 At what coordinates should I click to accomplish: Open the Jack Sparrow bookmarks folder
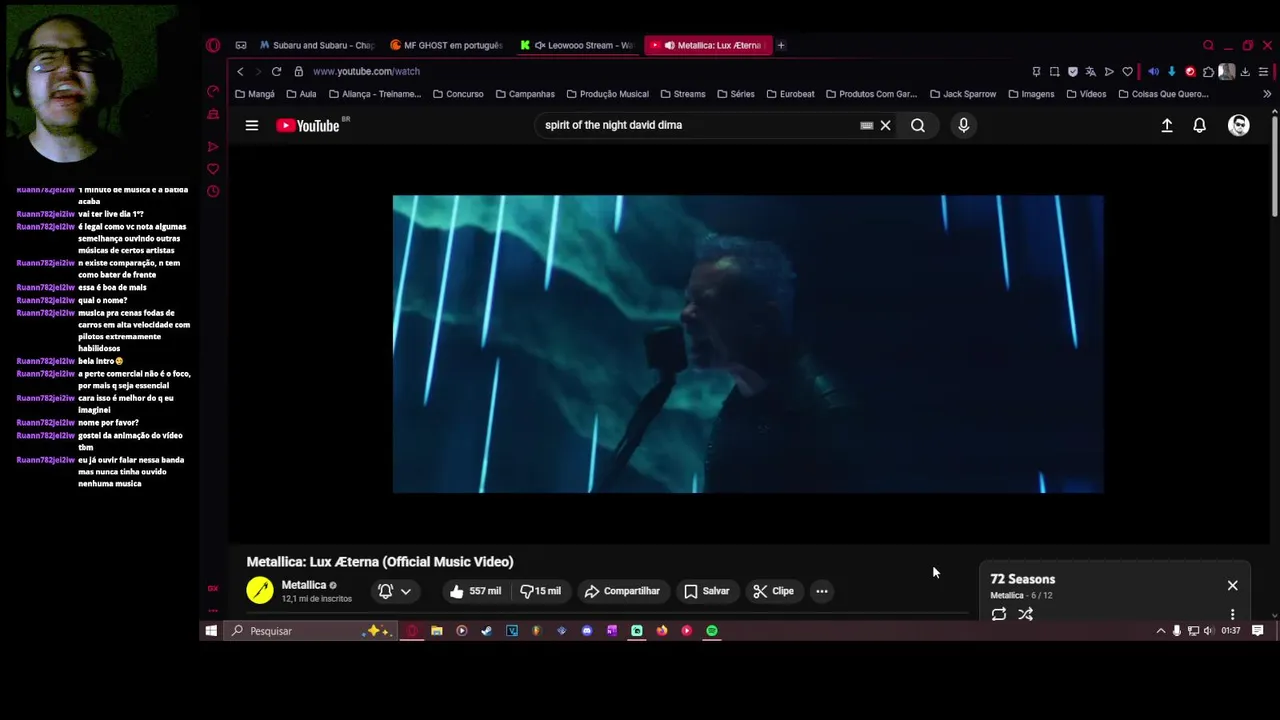coord(963,94)
